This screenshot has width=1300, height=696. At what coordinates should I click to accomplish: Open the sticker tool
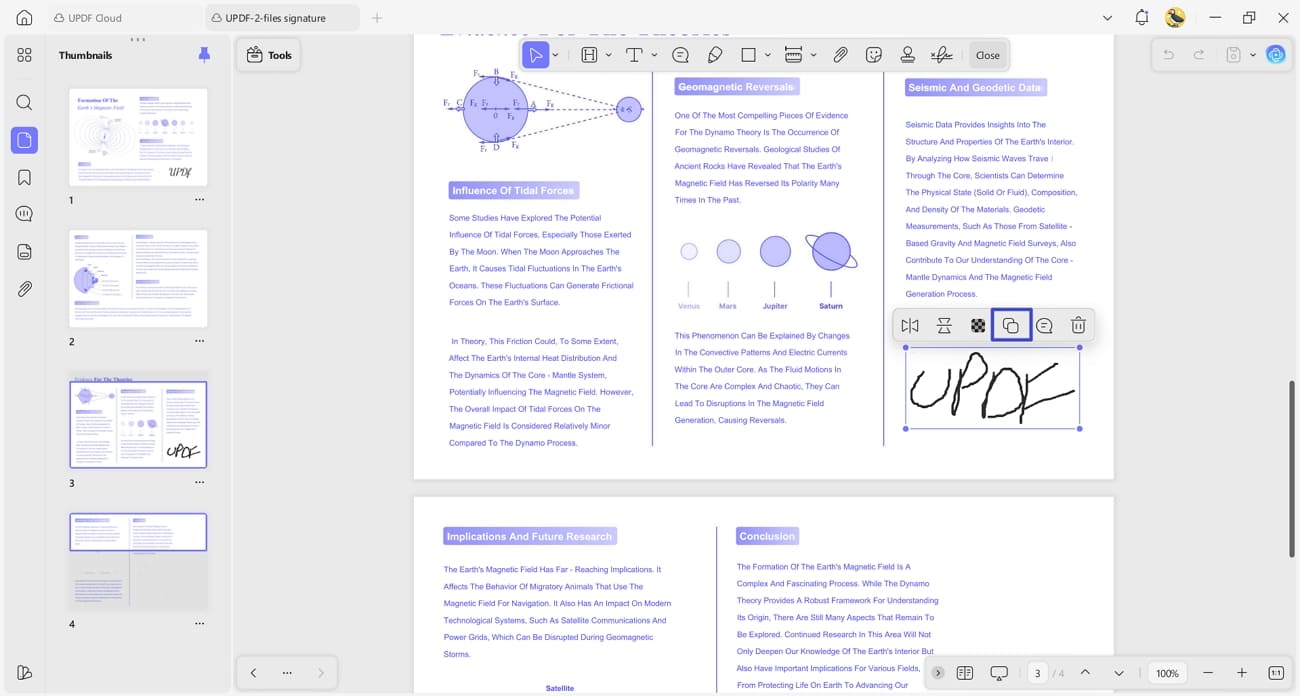click(874, 55)
